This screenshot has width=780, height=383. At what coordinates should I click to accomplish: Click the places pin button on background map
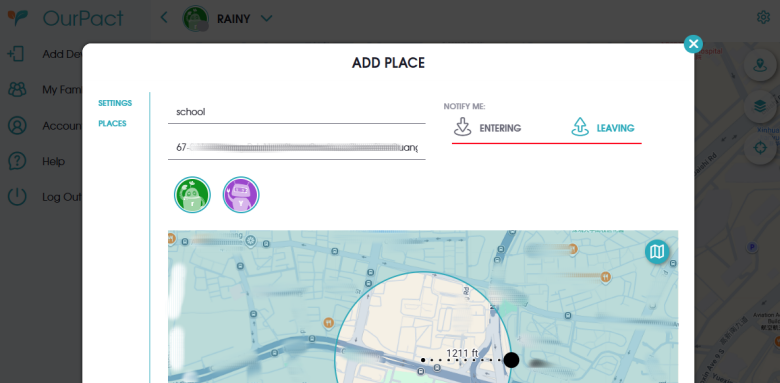click(759, 65)
